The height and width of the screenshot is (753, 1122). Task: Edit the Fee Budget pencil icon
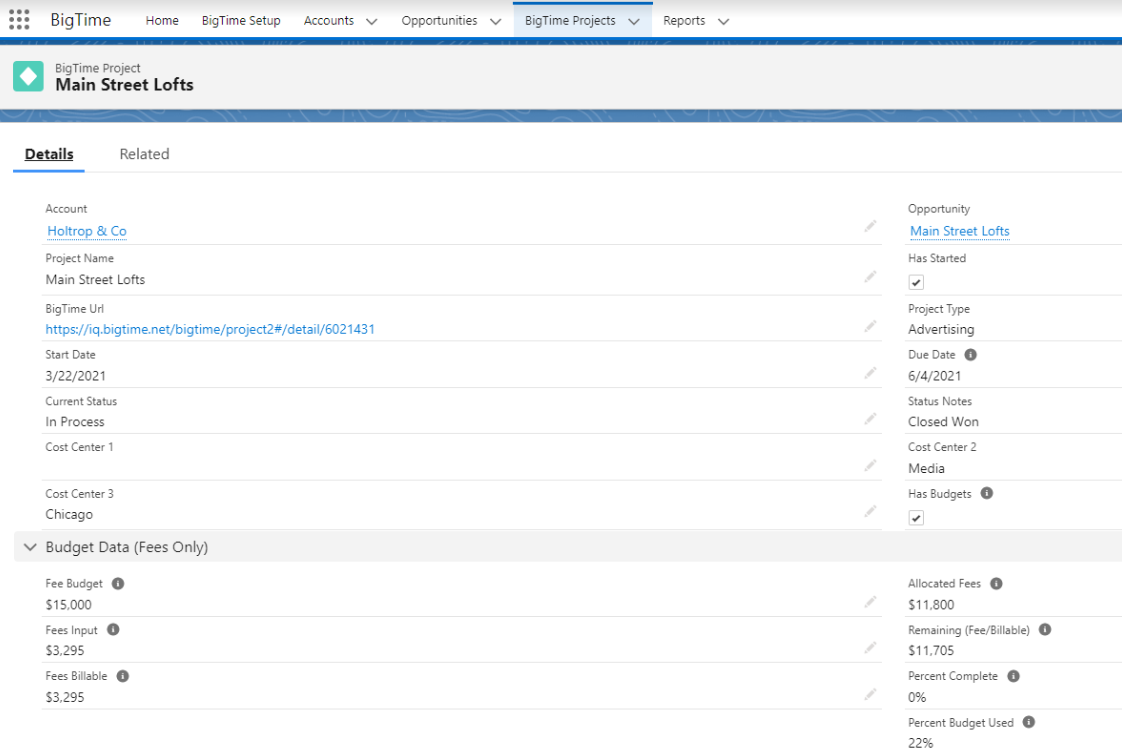[x=870, y=602]
